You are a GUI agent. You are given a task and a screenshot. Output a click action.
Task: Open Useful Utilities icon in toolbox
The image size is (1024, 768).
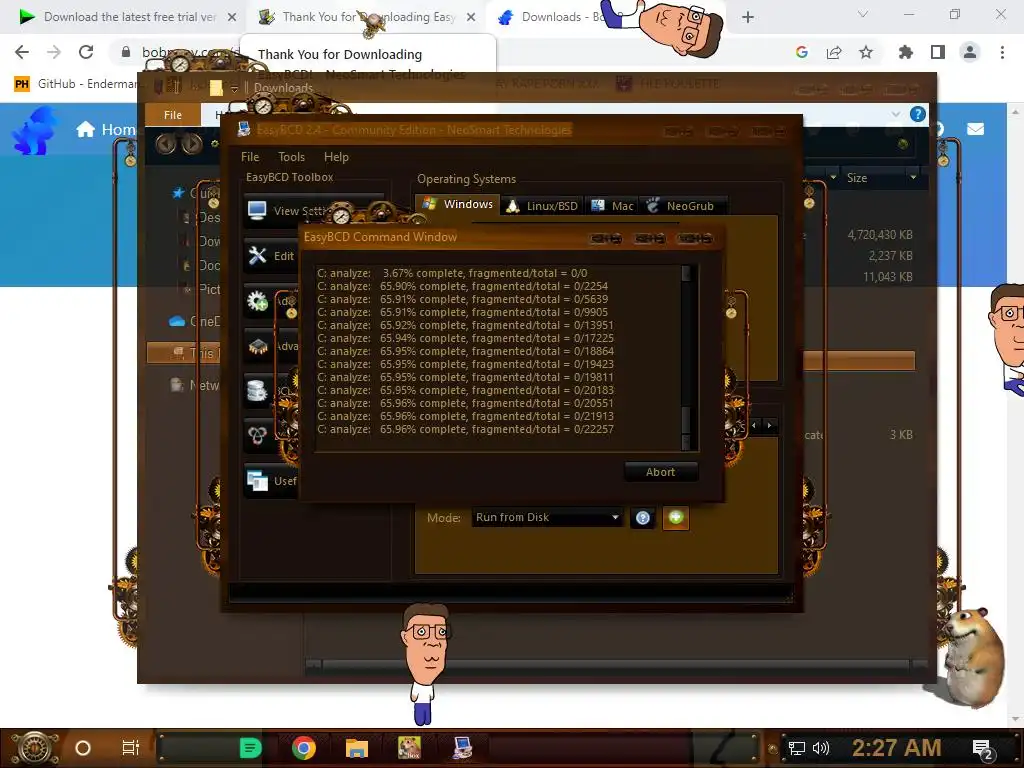[257, 481]
